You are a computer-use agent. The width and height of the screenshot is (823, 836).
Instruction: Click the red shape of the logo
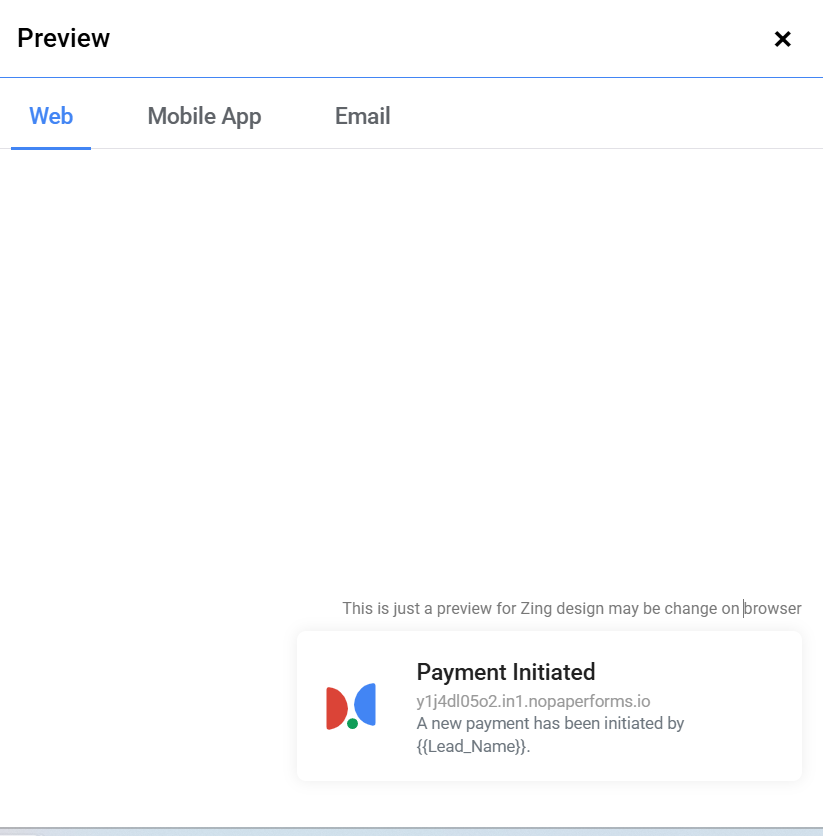[335, 707]
